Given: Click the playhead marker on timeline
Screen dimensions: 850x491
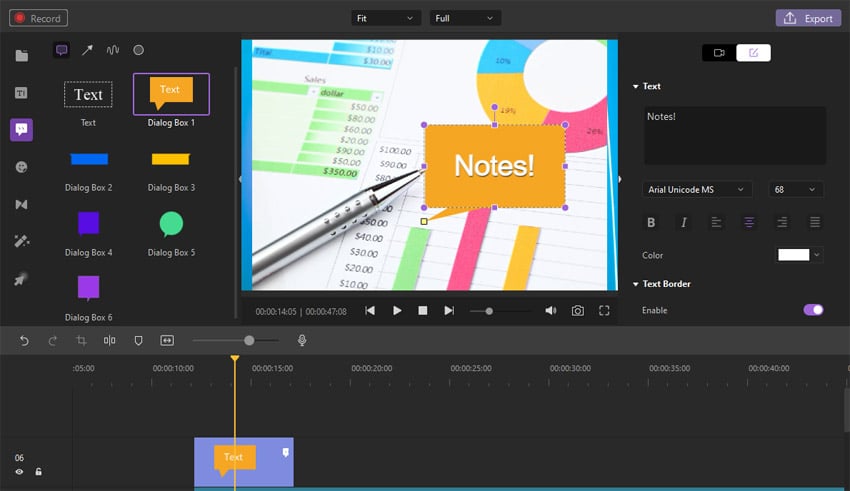Looking at the screenshot, I should [235, 359].
